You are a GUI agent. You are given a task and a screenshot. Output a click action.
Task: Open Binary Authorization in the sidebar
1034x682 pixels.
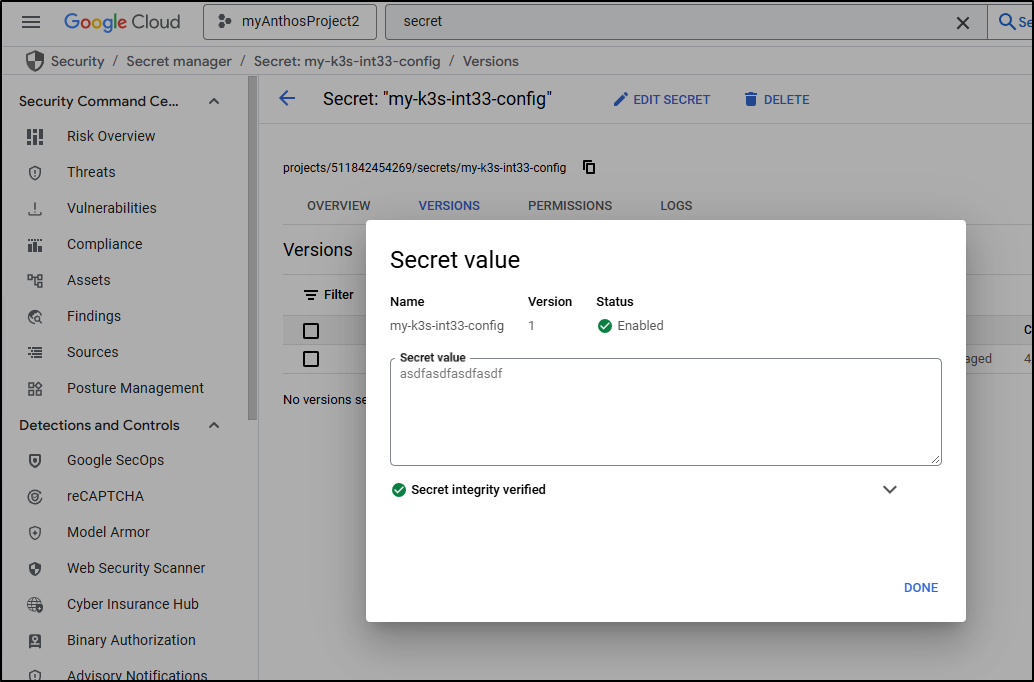[x=131, y=640]
